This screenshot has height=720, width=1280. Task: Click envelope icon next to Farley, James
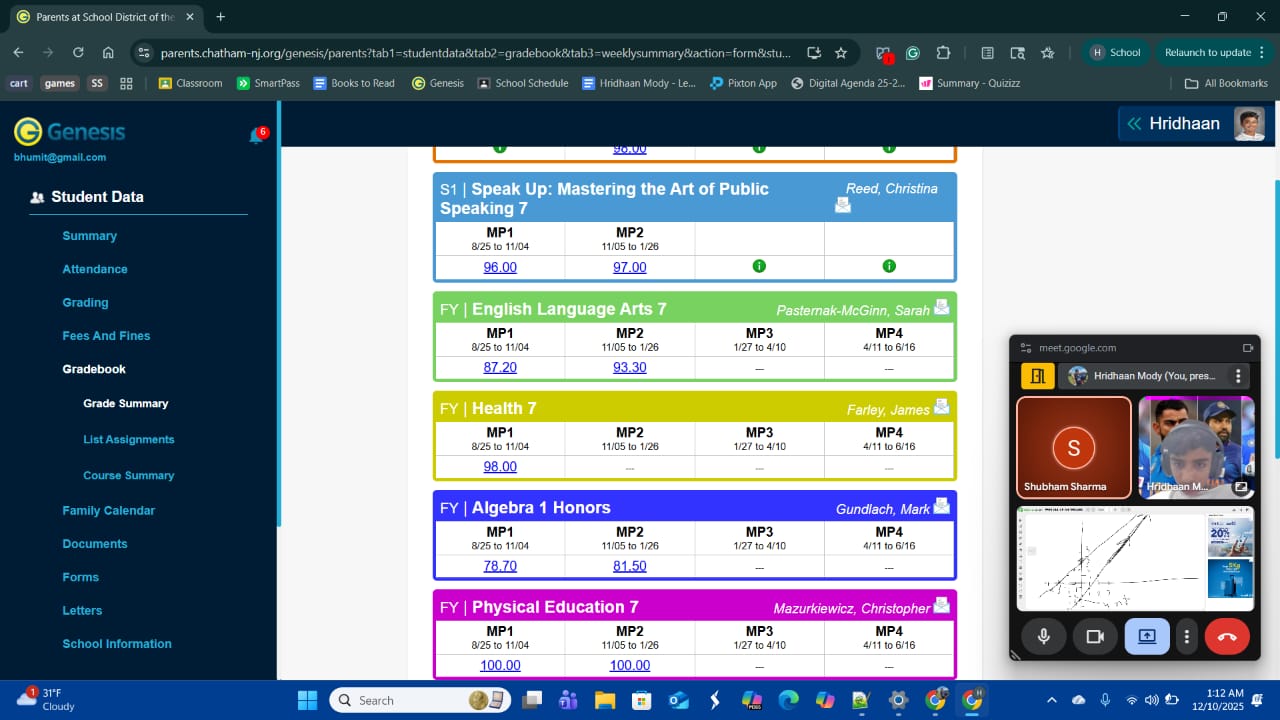coord(941,406)
